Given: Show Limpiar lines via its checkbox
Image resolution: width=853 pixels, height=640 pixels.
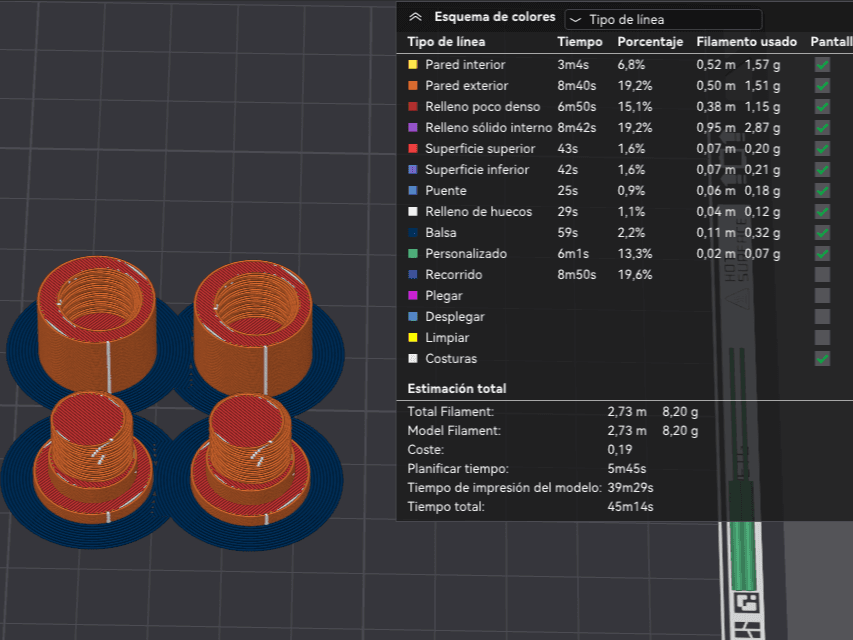Looking at the screenshot, I should click(x=822, y=337).
